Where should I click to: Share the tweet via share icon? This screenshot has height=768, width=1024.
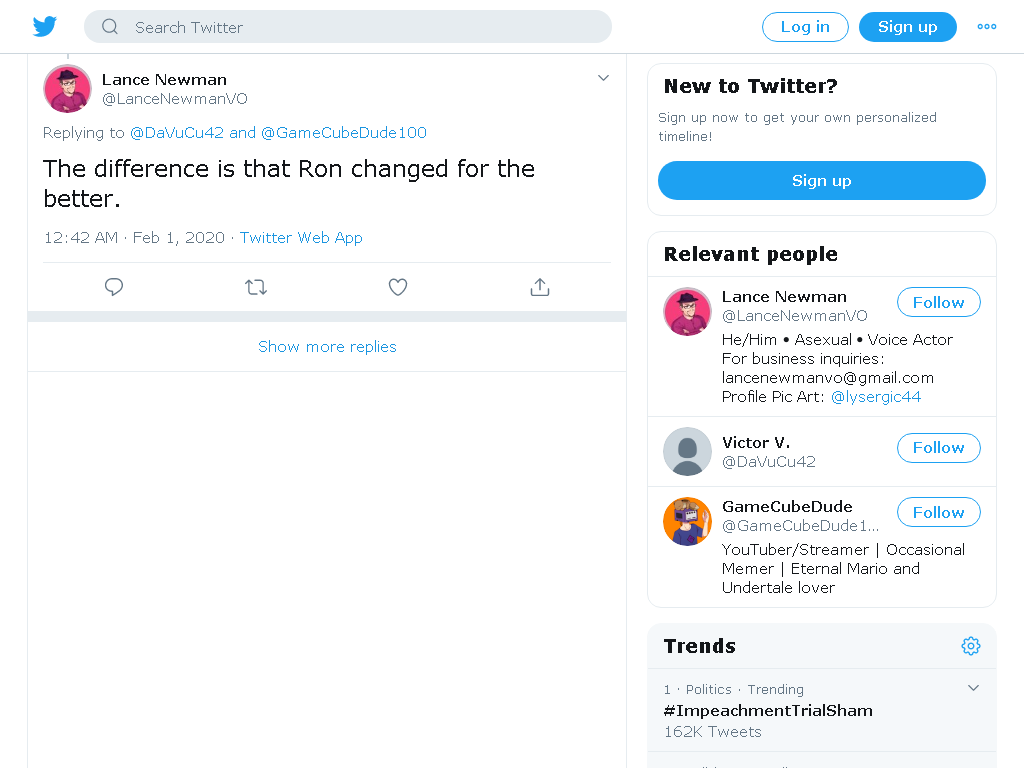click(x=539, y=287)
